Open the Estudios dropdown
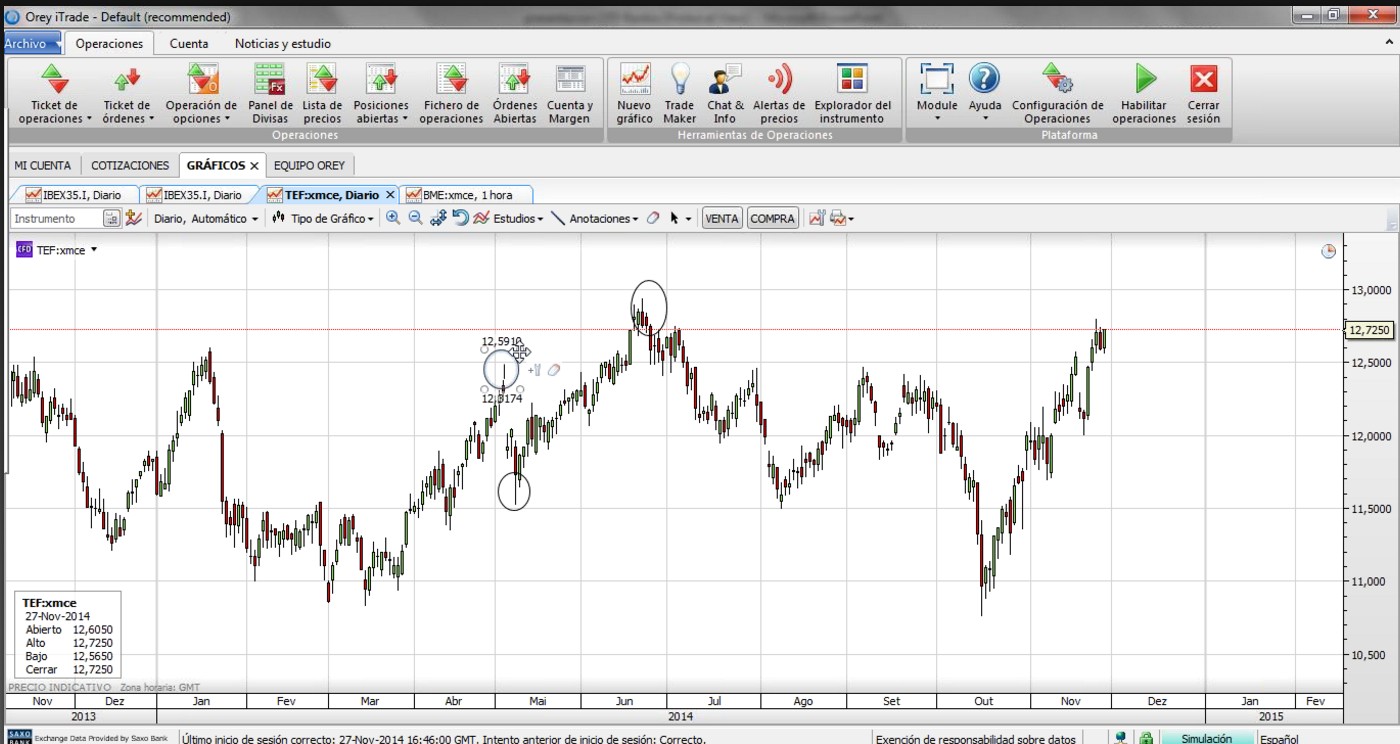Image resolution: width=1400 pixels, height=744 pixels. (509, 218)
